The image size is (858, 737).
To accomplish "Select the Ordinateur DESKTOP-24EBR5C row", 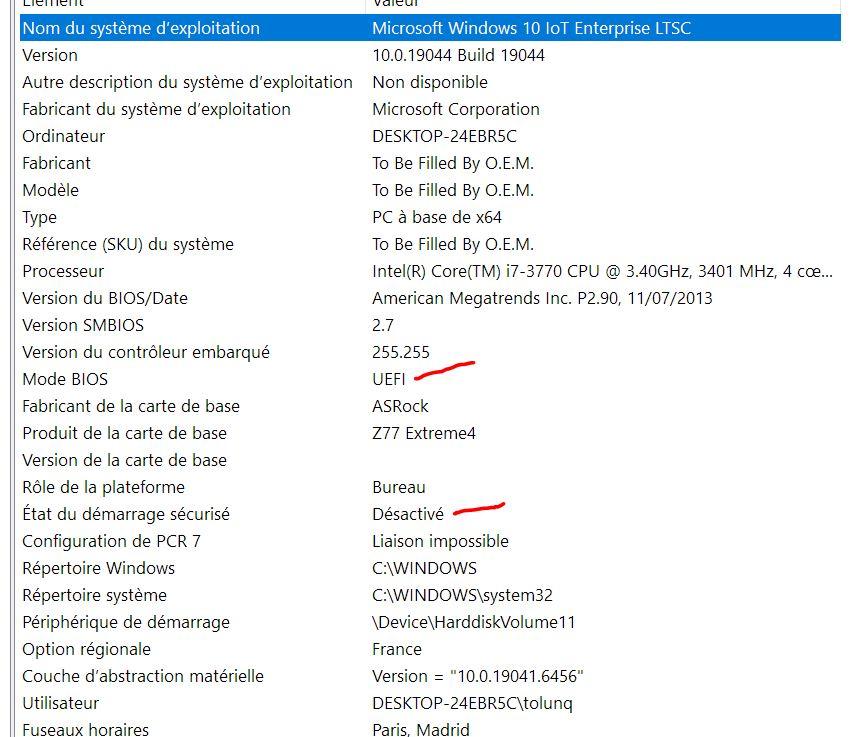I will [63, 136].
